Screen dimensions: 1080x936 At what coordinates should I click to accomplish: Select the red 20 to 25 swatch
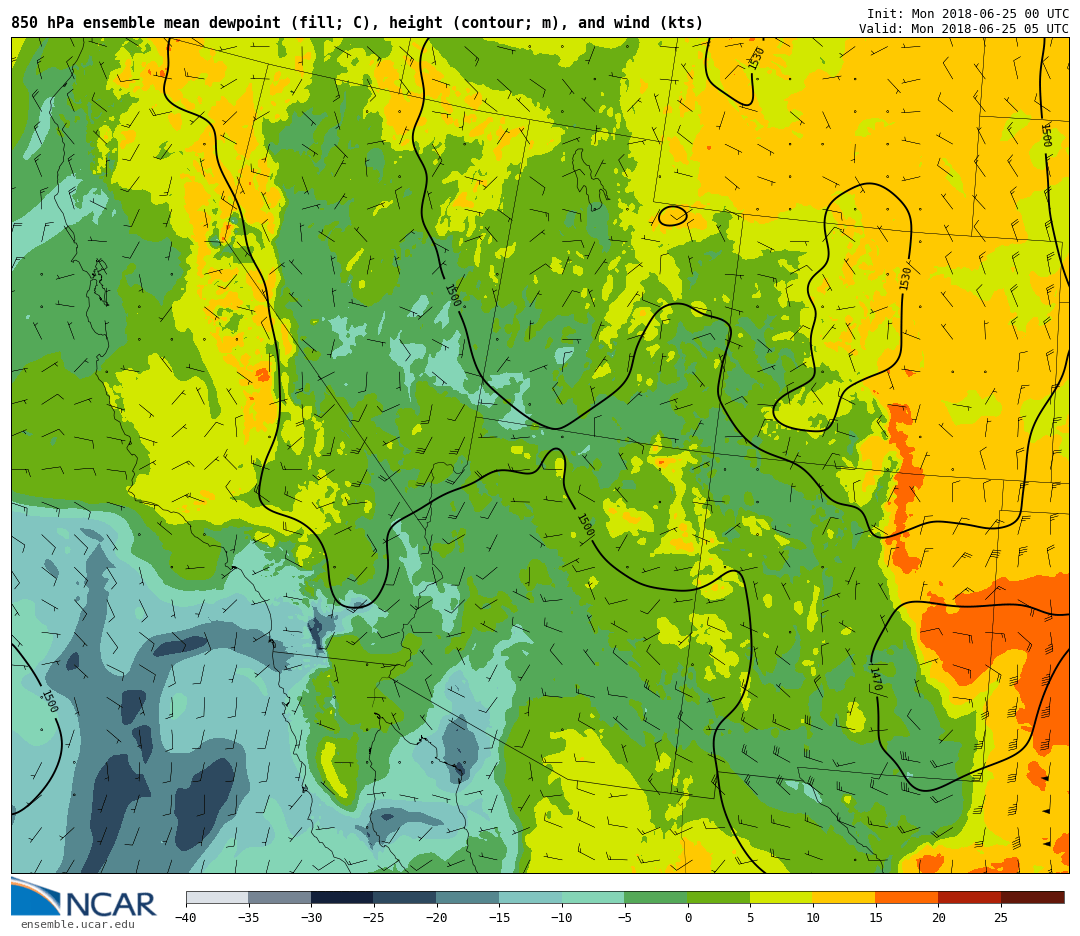(x=969, y=898)
